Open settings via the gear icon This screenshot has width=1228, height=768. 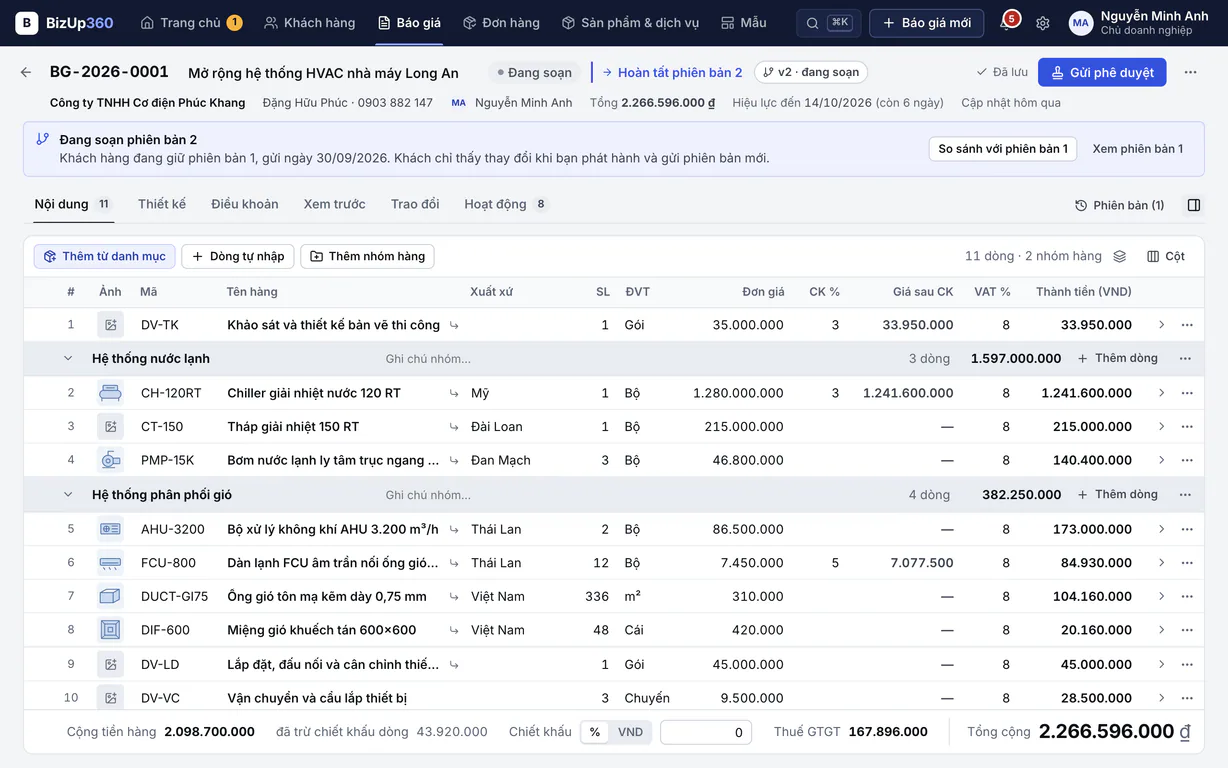click(1042, 23)
